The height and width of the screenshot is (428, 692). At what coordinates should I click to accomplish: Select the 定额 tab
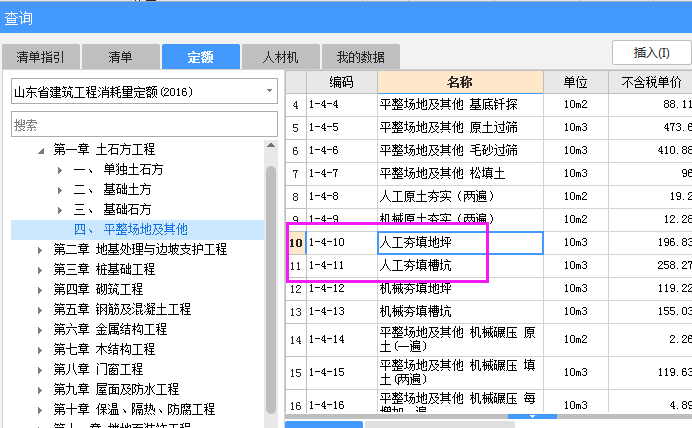coord(201,57)
